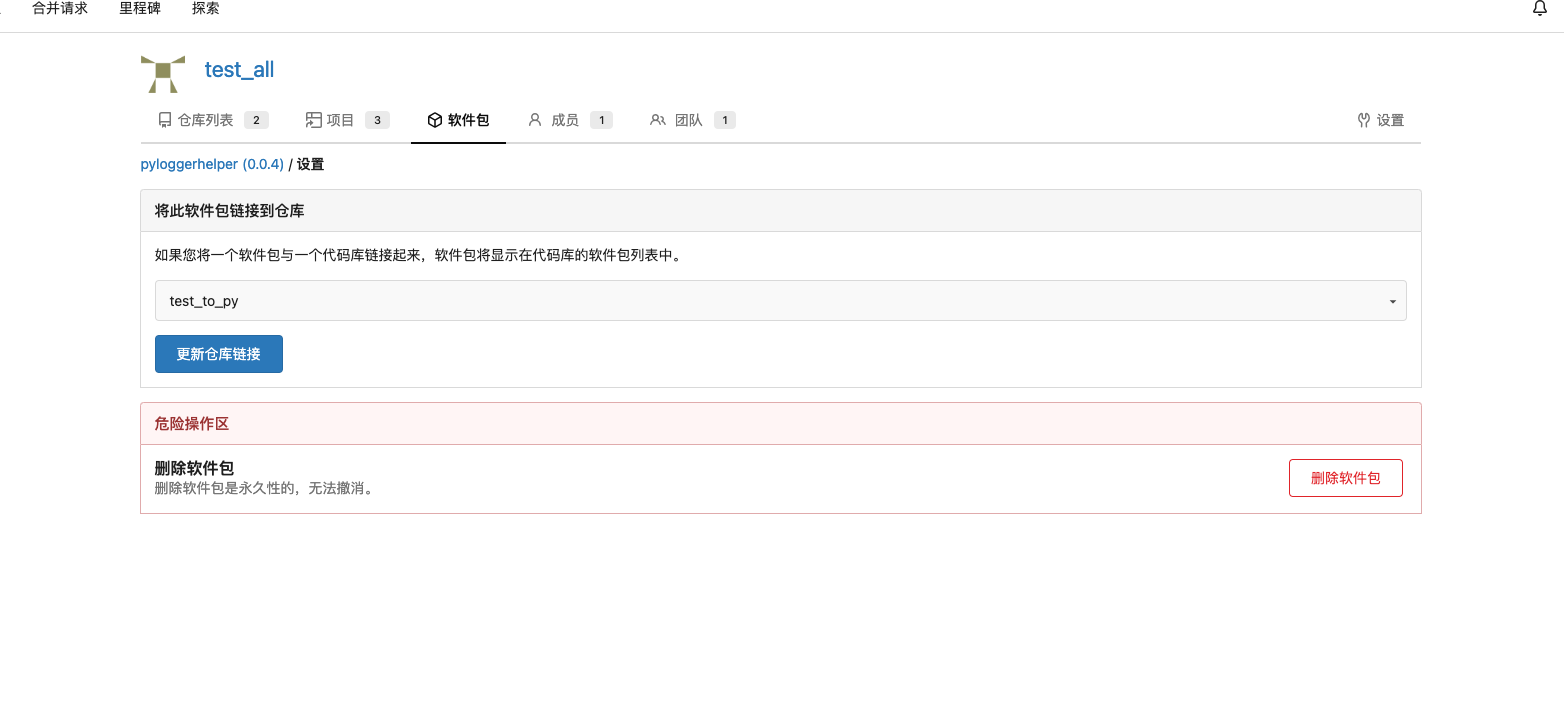Image resolution: width=1564 pixels, height=728 pixels.
Task: Click the package cube icon
Action: [434, 120]
